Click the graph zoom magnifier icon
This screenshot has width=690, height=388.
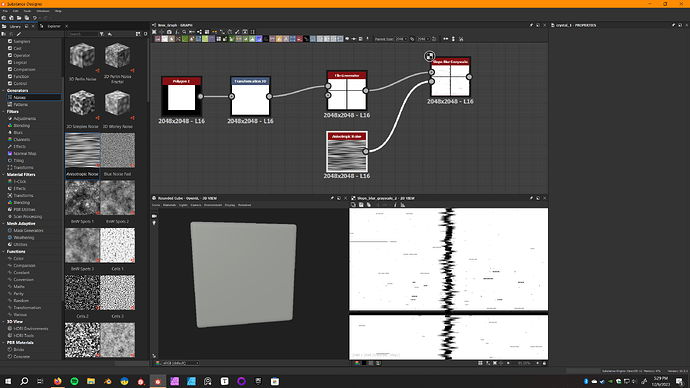[184, 32]
